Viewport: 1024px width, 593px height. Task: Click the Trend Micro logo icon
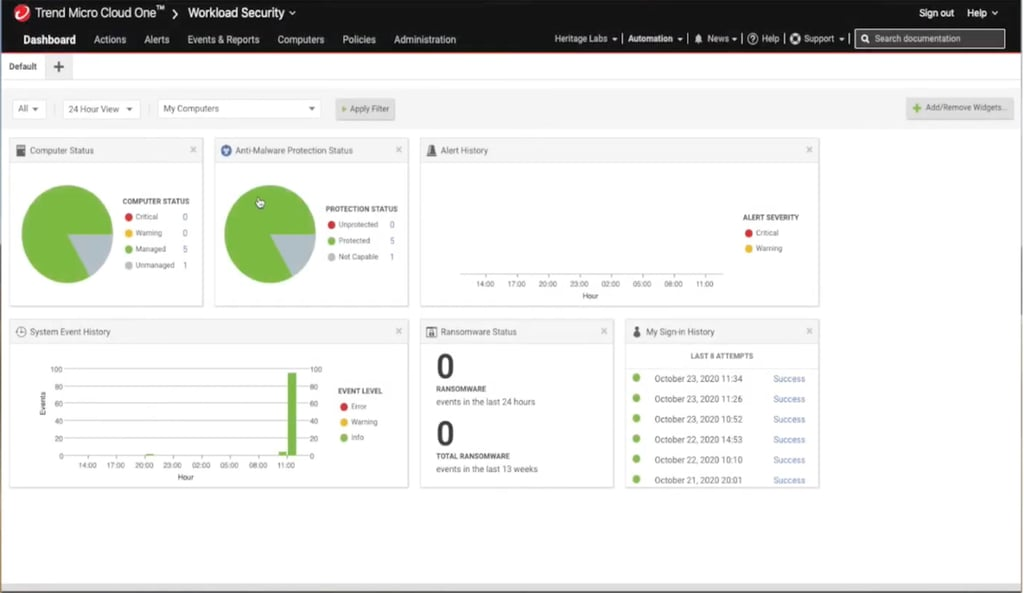pos(22,12)
